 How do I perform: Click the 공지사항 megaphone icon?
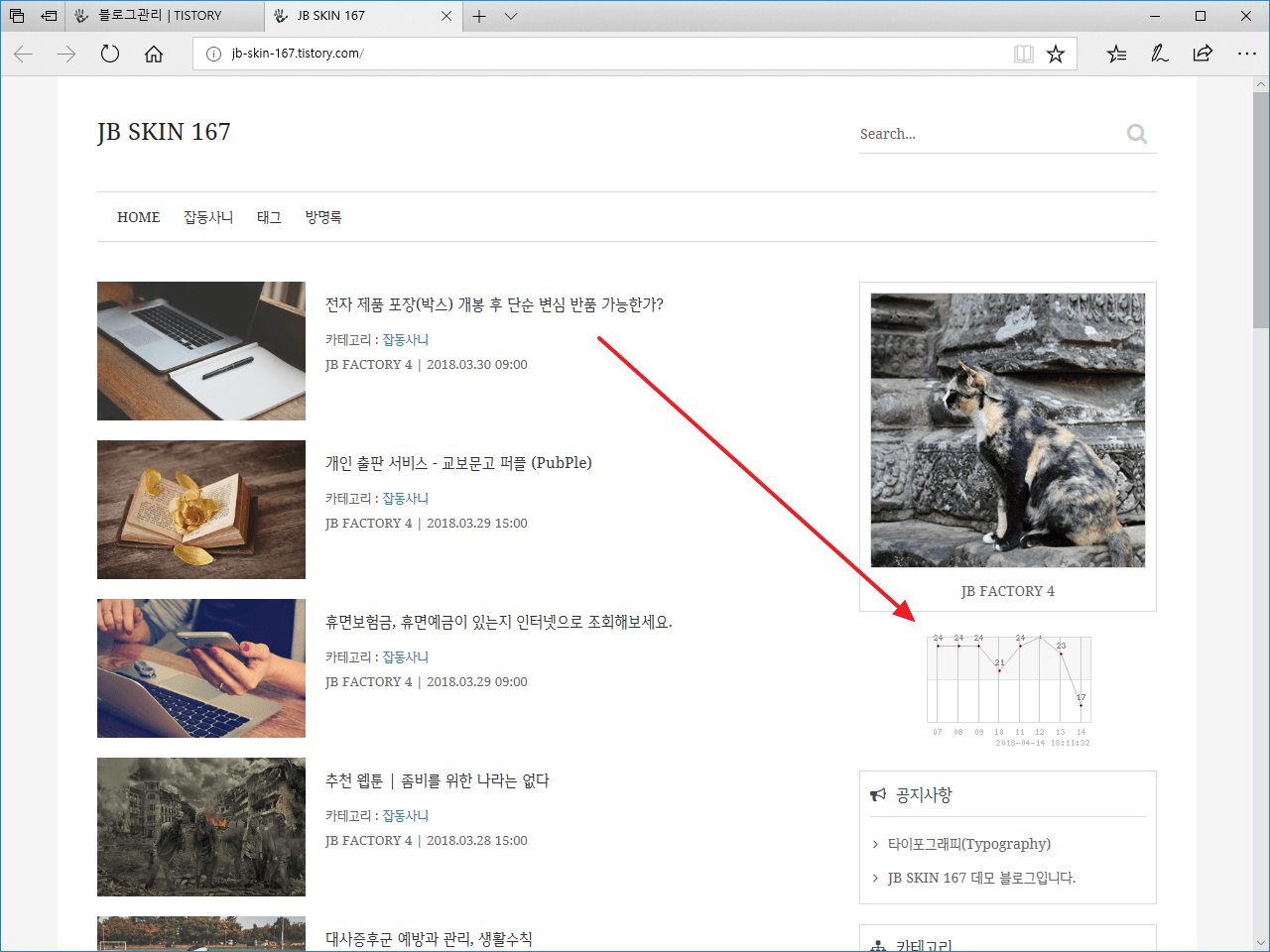[x=878, y=795]
